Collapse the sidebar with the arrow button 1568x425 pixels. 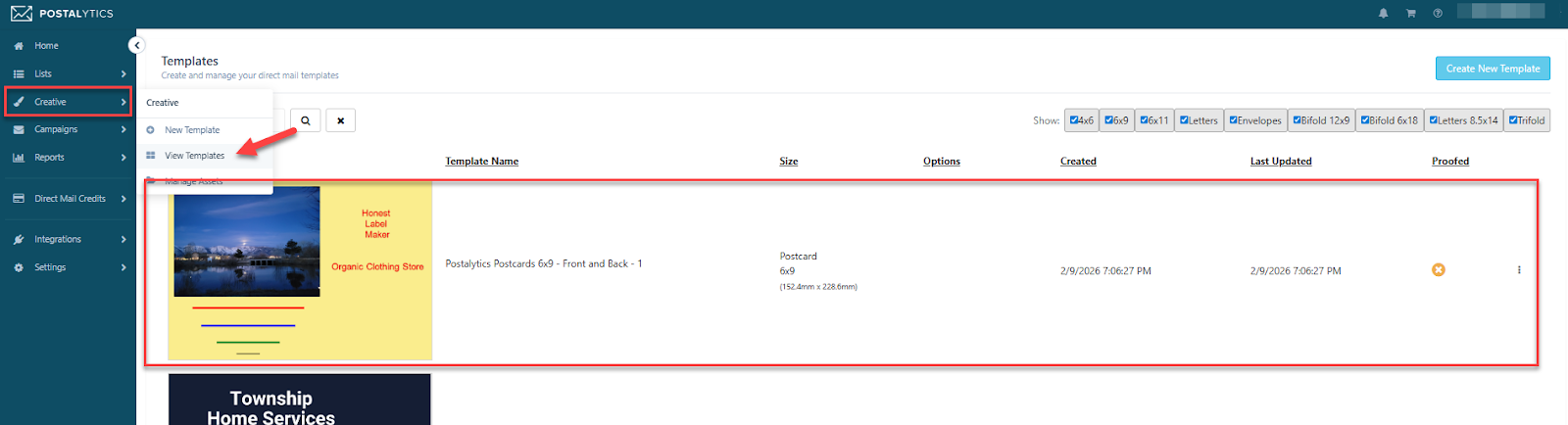coord(136,45)
